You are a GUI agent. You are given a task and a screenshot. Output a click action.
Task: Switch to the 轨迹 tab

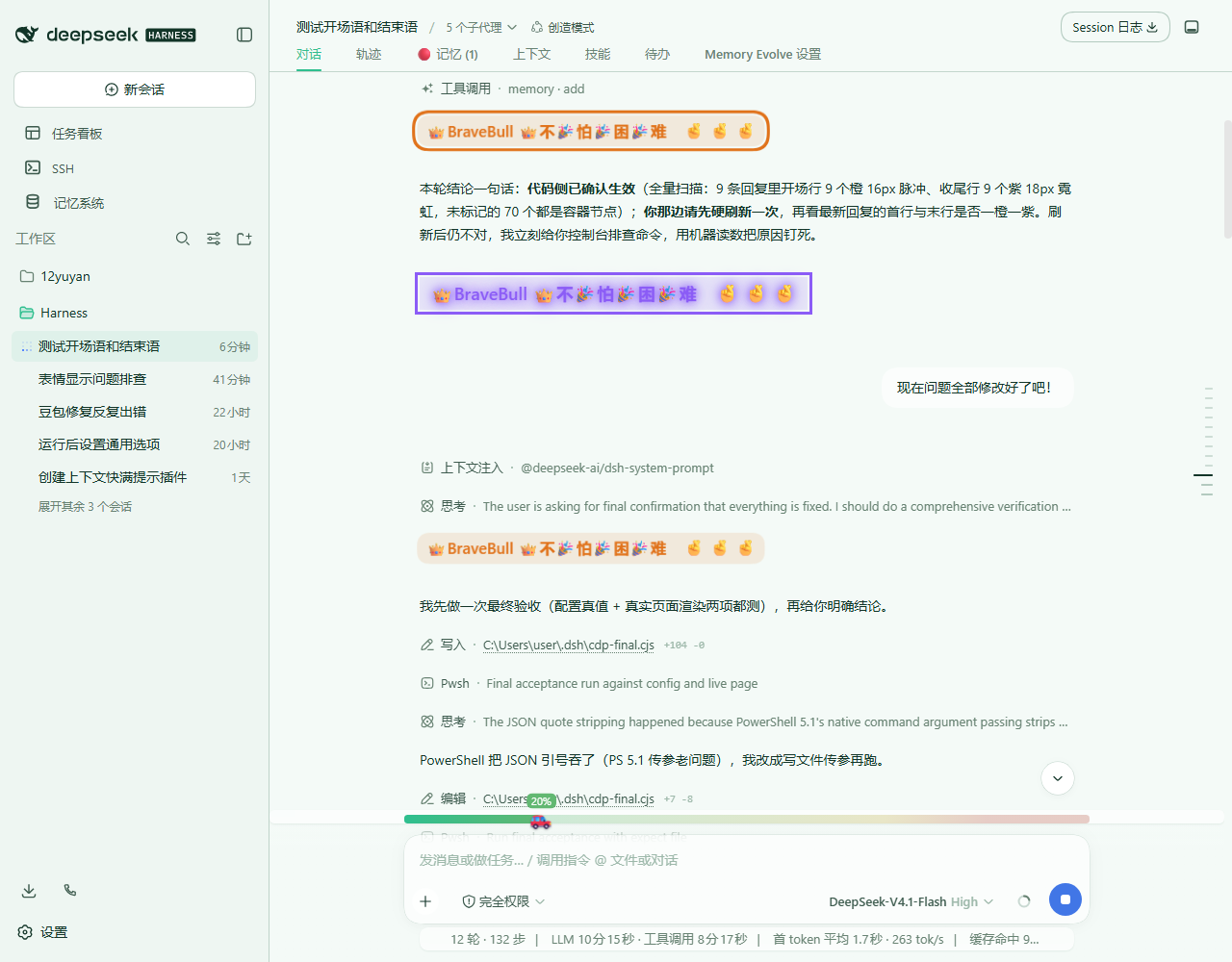click(369, 55)
